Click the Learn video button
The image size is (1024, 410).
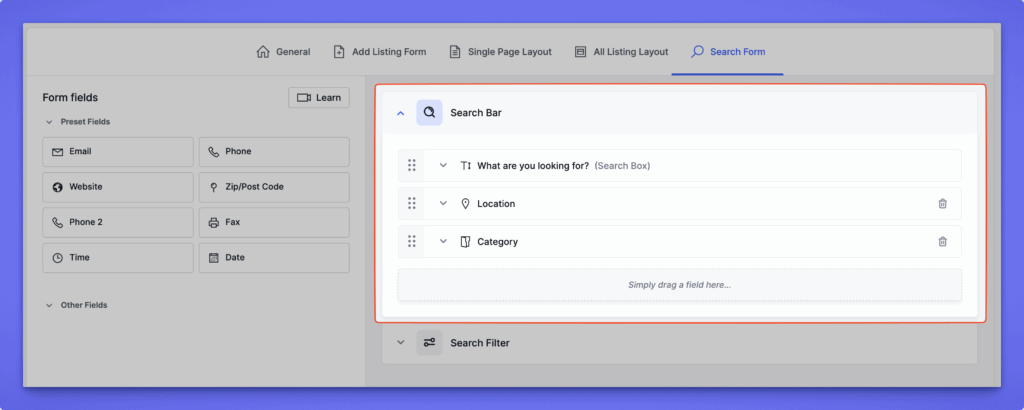(x=318, y=97)
